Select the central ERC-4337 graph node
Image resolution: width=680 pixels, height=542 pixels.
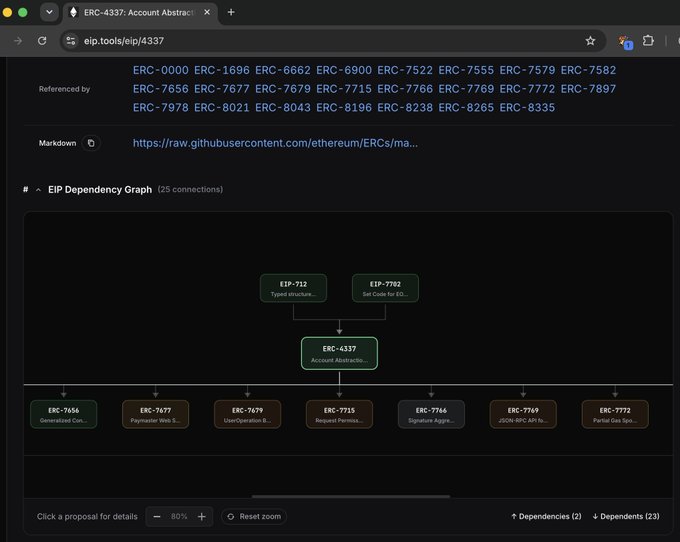339,353
